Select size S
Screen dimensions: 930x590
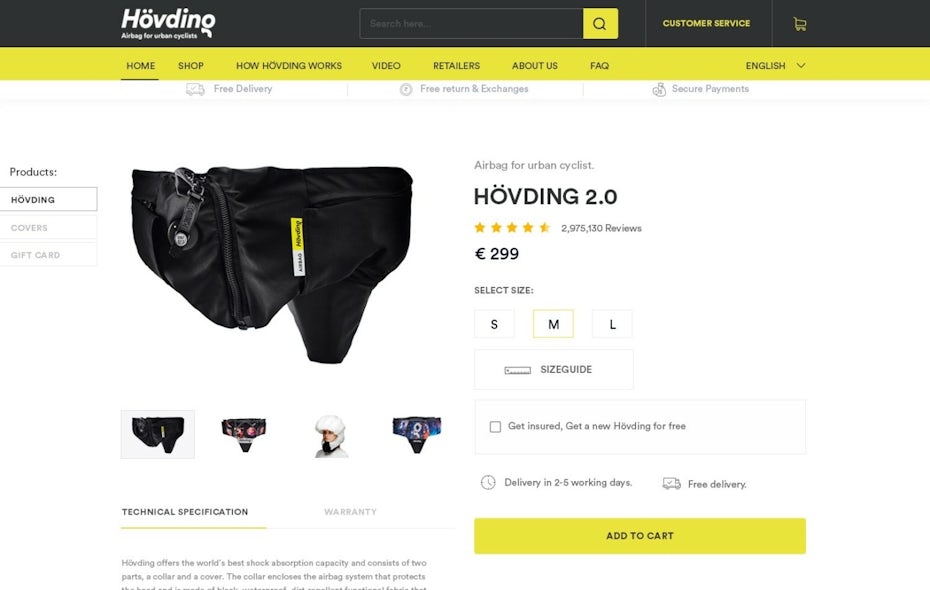tap(494, 324)
